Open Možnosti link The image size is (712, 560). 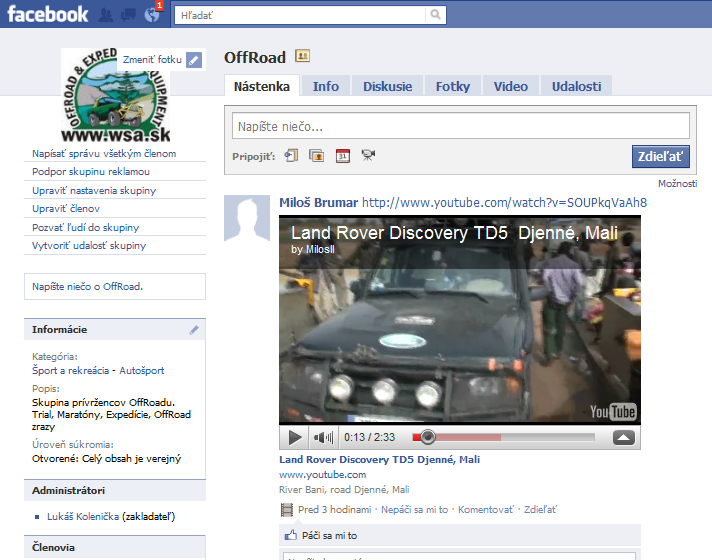point(677,183)
